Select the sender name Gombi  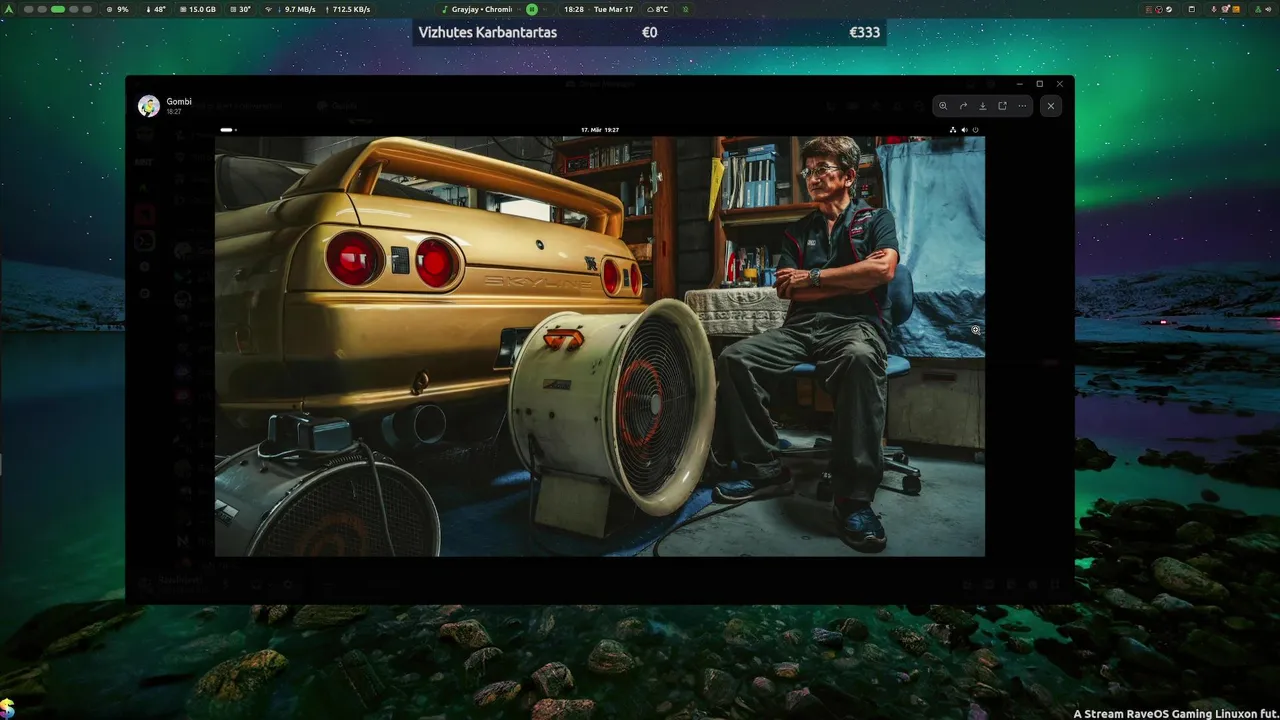tap(179, 101)
